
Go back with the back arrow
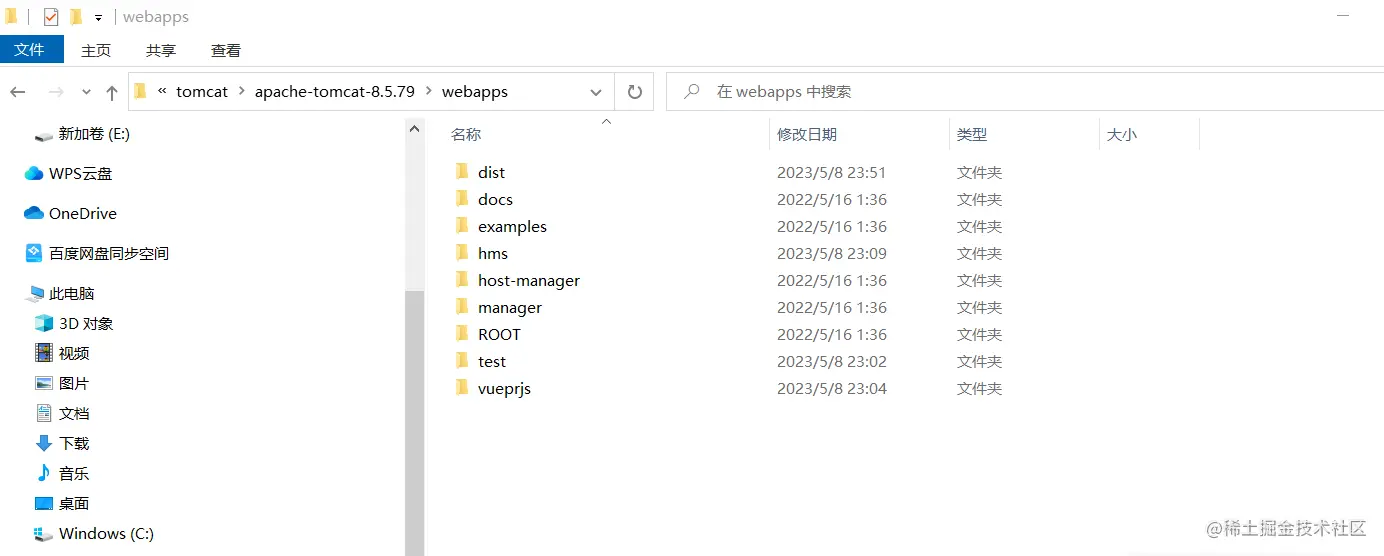[x=18, y=92]
